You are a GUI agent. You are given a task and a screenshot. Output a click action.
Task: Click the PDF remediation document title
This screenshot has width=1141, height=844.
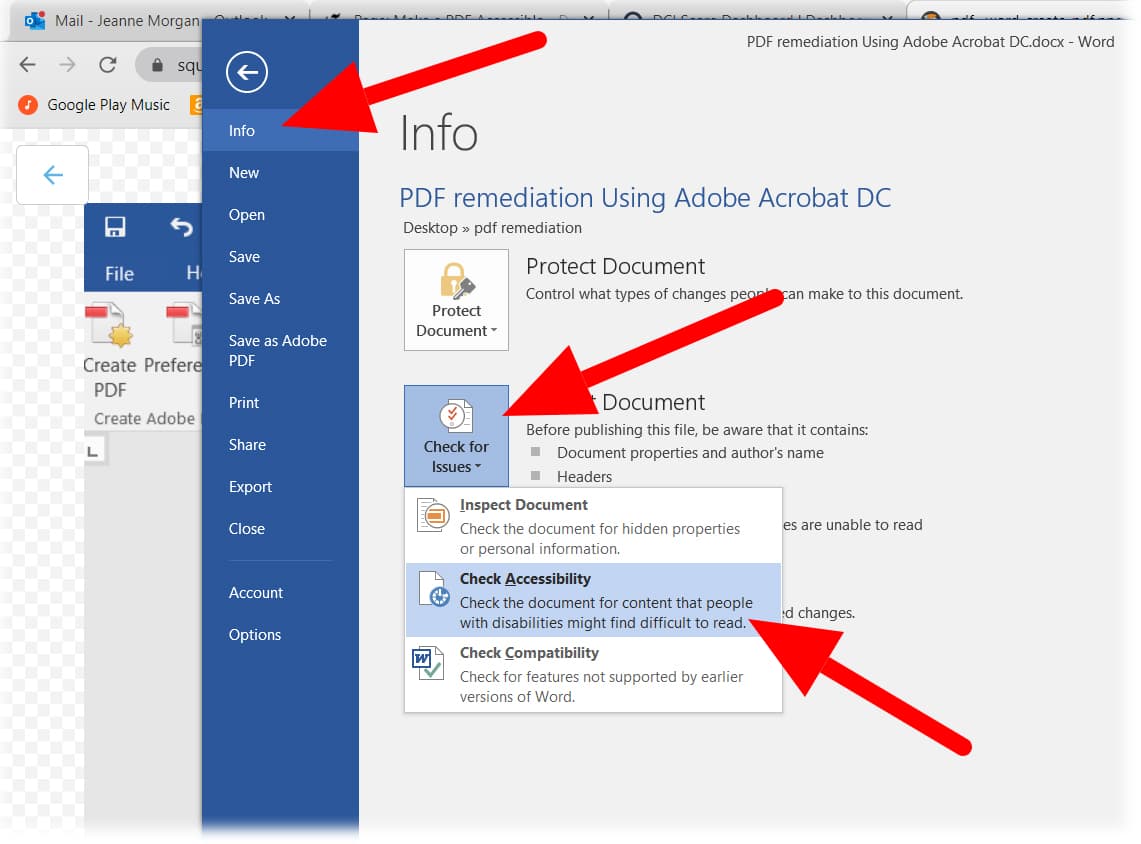(x=645, y=198)
